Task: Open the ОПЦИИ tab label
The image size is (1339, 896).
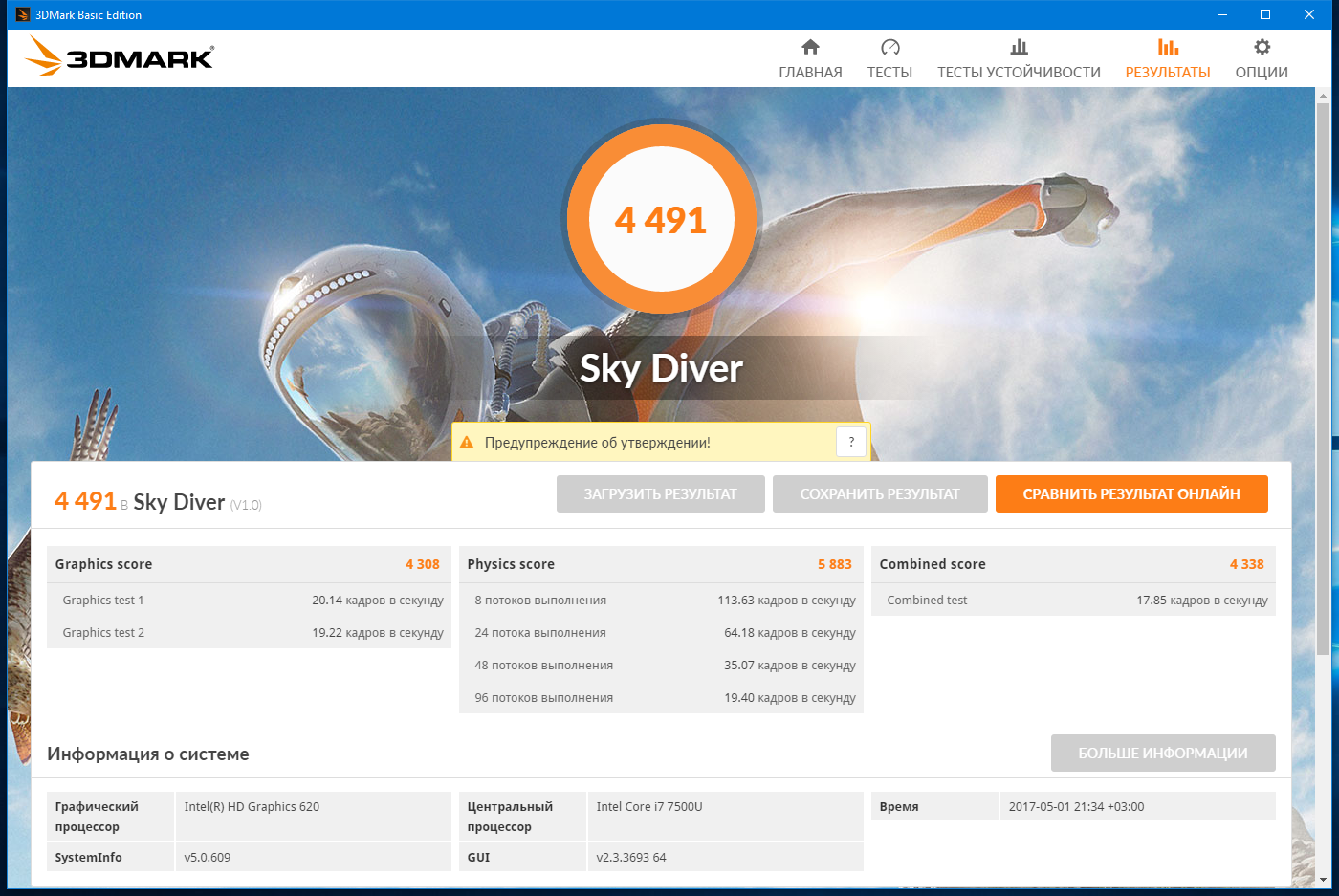Action: tap(1262, 73)
